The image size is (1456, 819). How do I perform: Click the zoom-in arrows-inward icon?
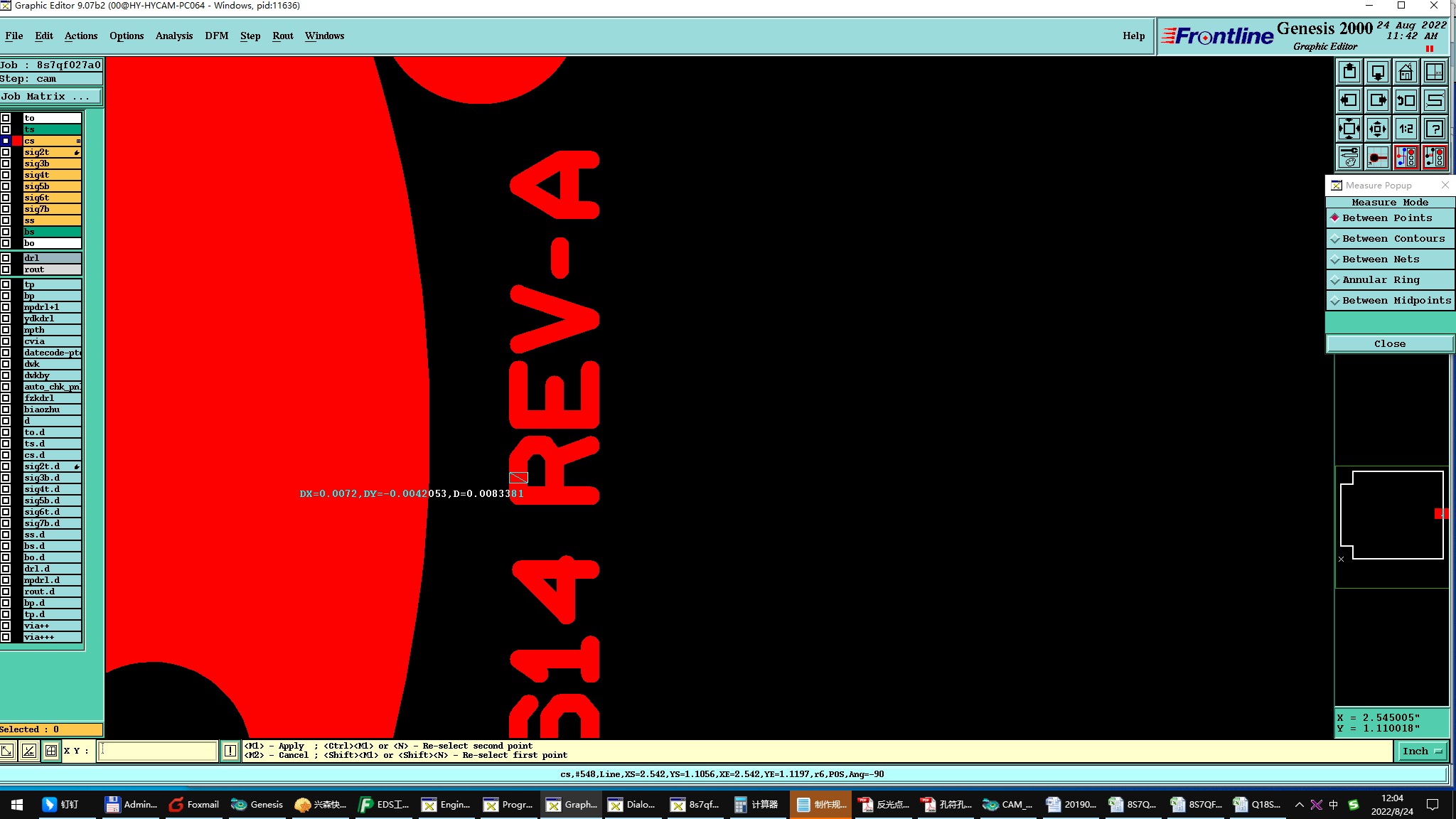pyautogui.click(x=1349, y=129)
